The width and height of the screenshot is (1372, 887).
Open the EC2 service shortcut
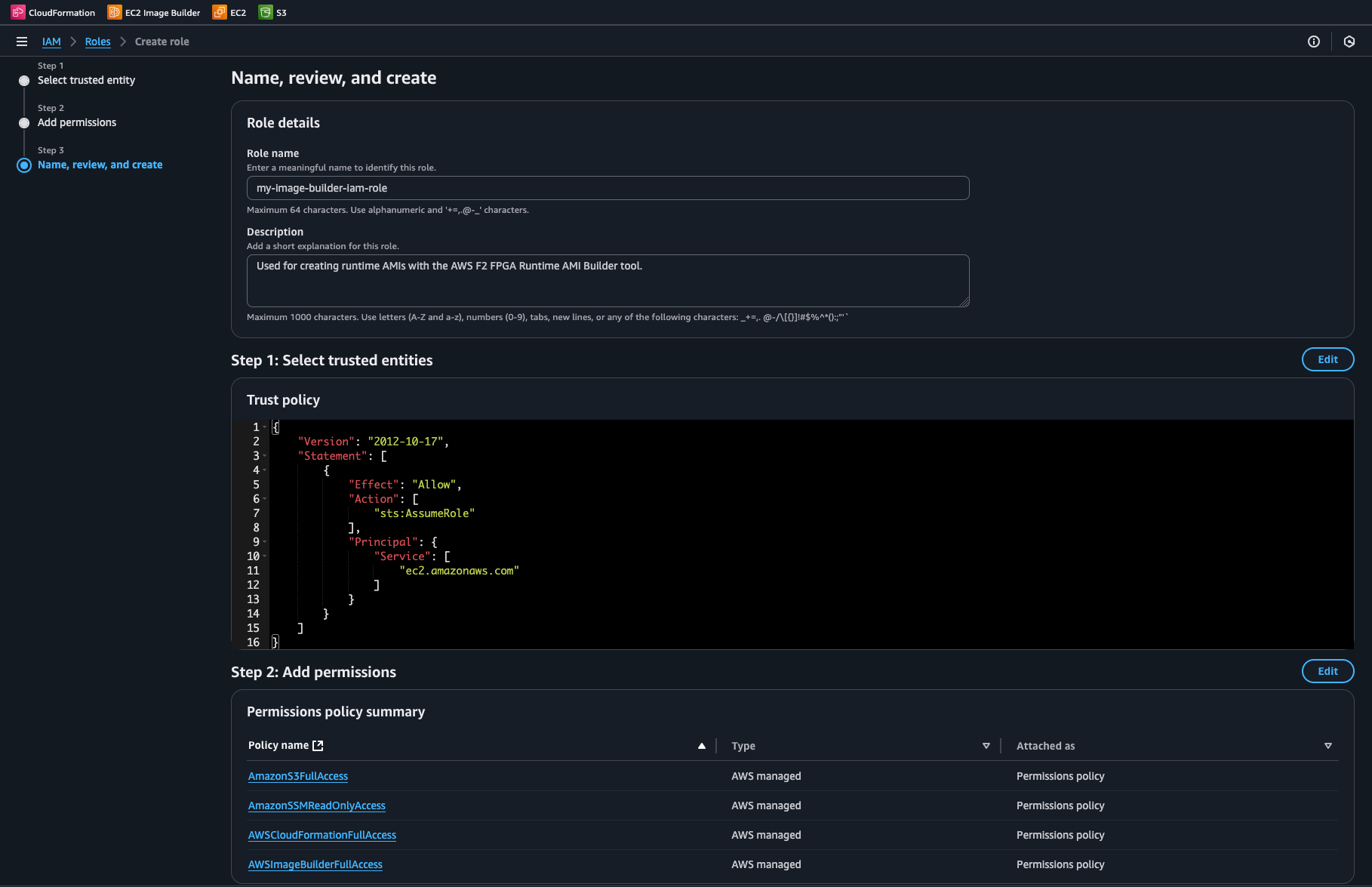click(x=229, y=12)
